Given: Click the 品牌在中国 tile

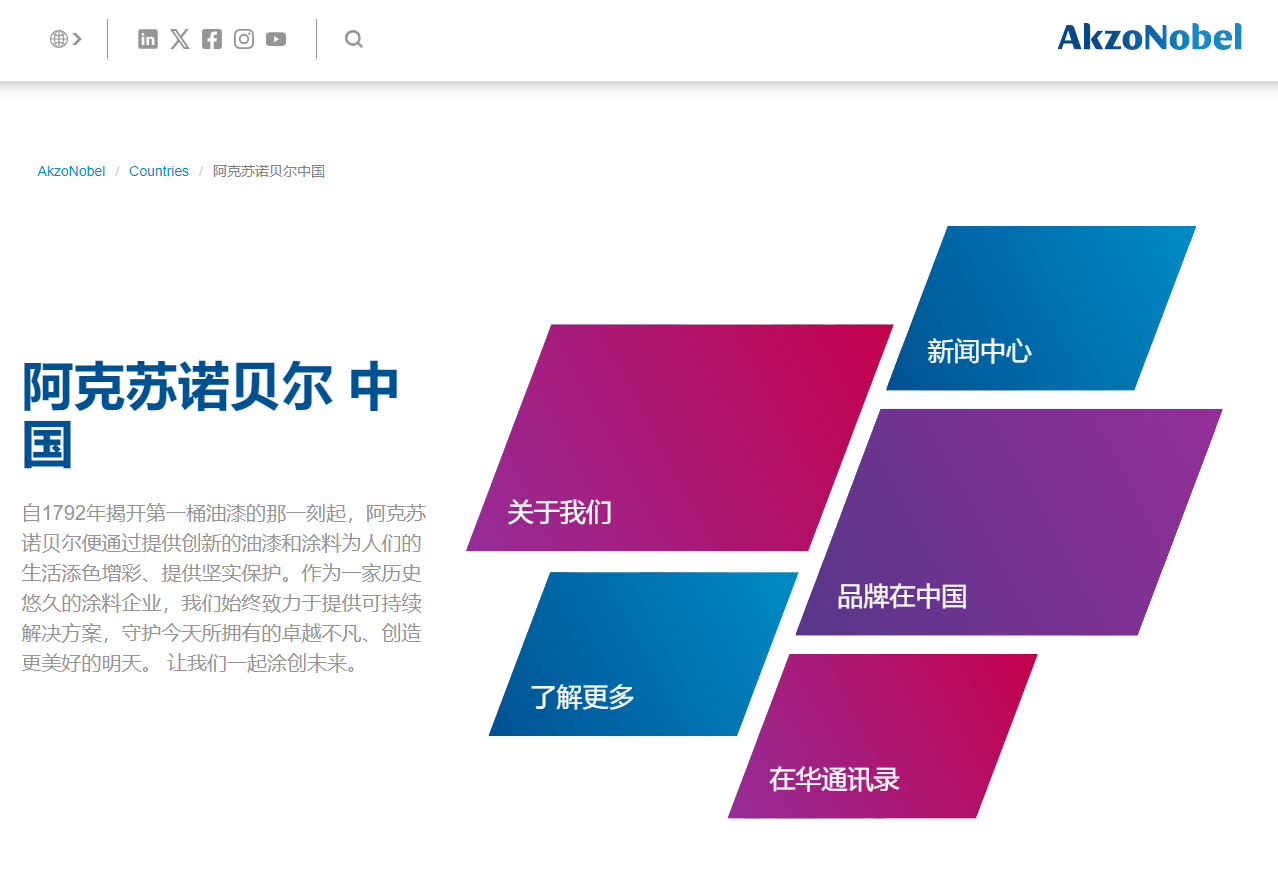Looking at the screenshot, I should click(903, 596).
